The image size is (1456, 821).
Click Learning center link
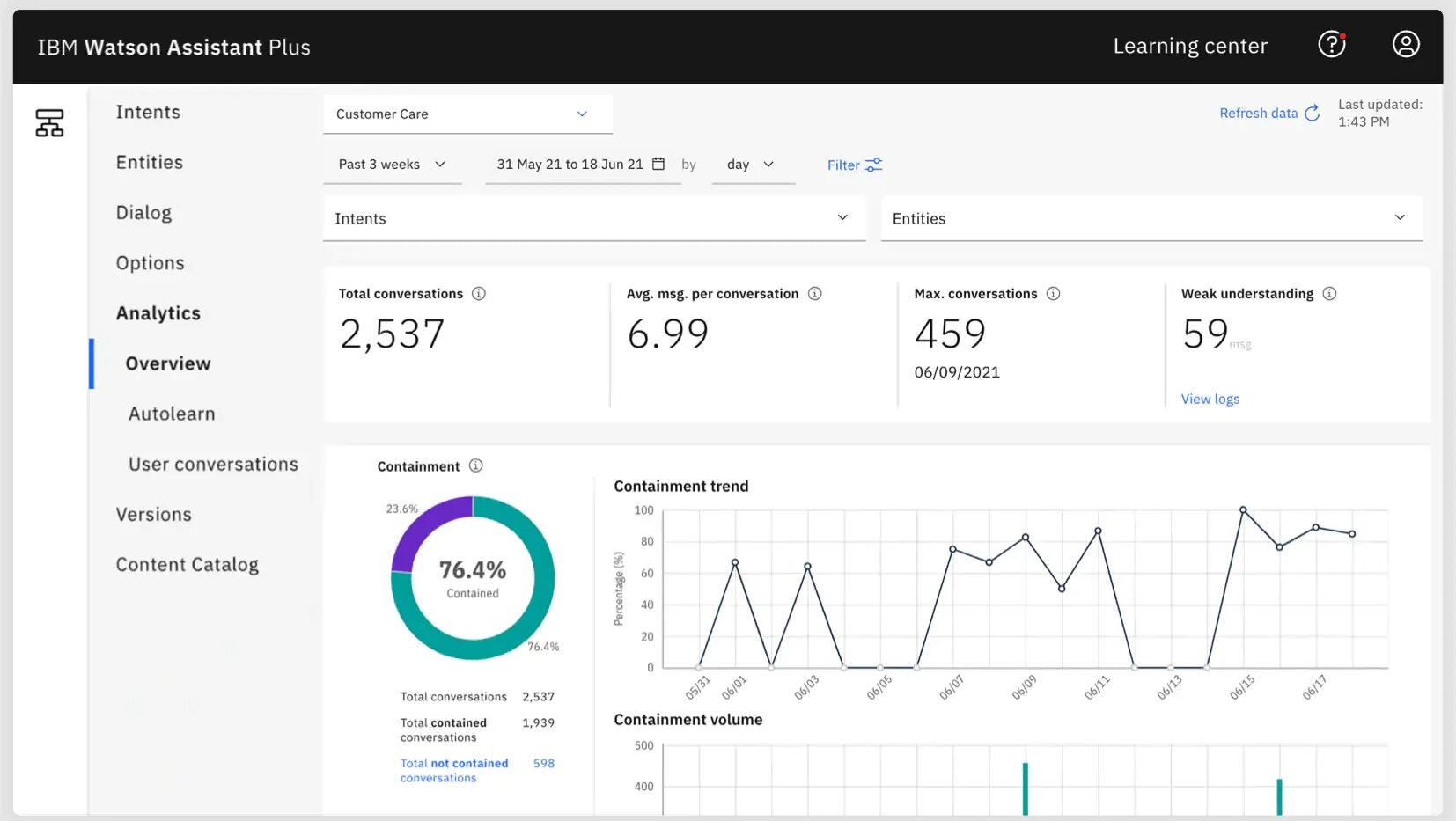point(1190,46)
